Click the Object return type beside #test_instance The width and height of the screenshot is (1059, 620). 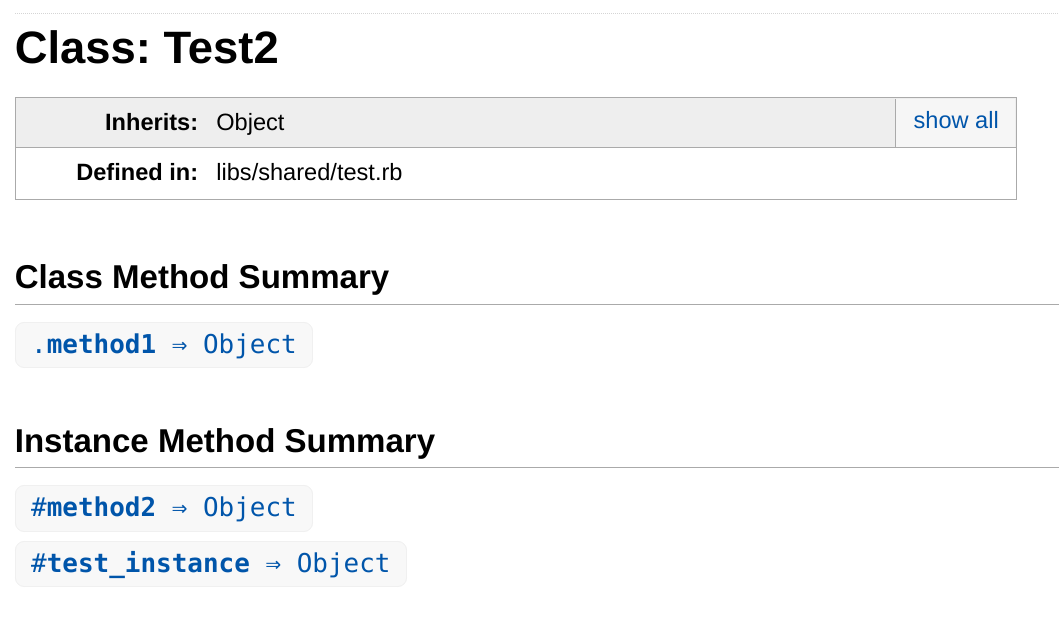tap(343, 564)
